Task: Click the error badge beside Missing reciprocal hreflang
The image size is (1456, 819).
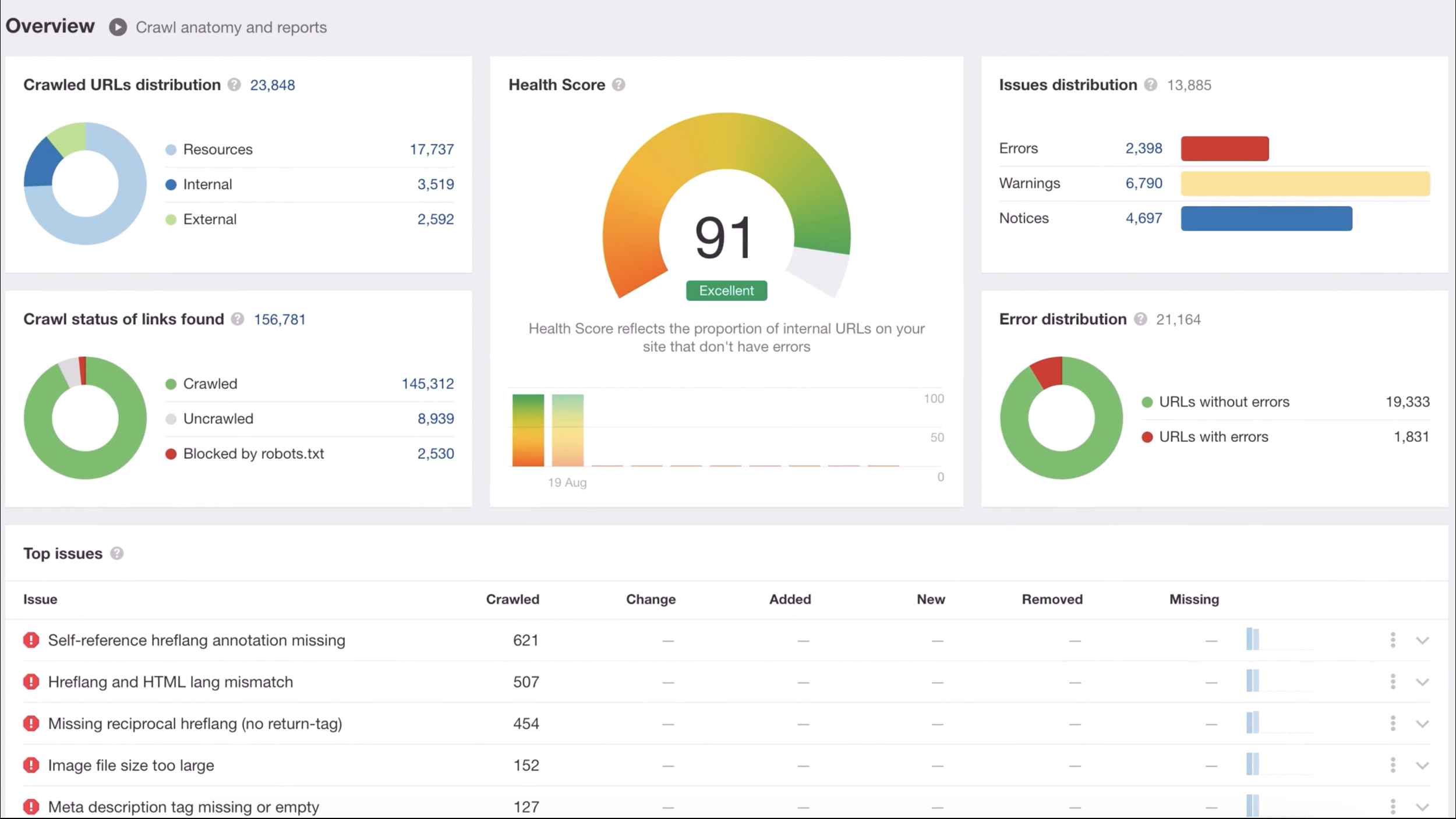Action: 30,724
